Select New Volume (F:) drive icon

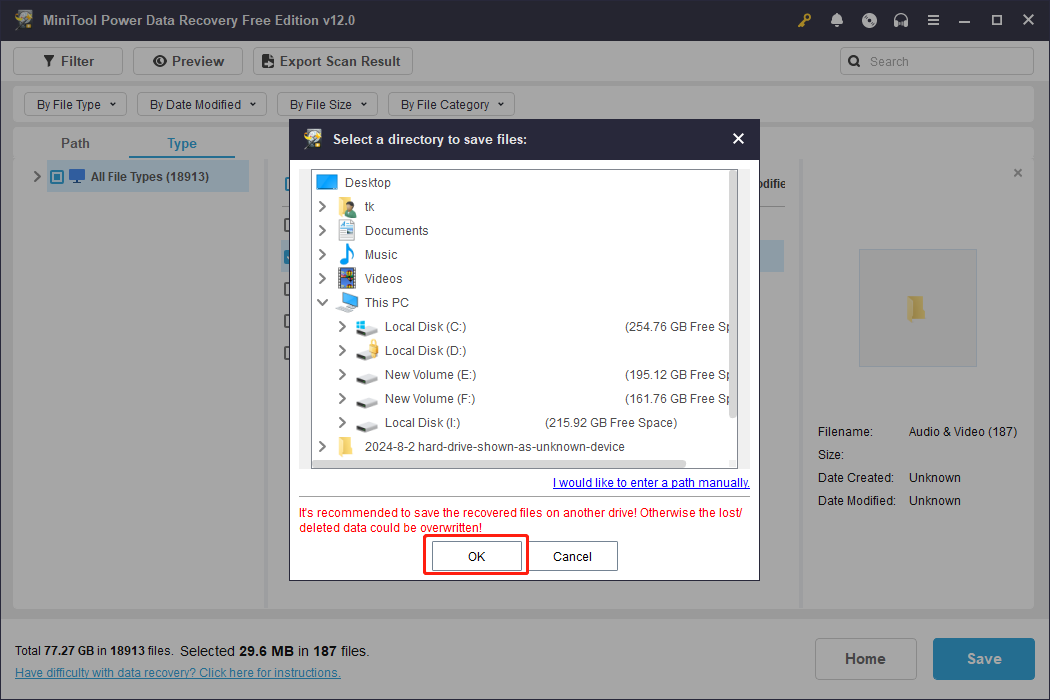(367, 403)
